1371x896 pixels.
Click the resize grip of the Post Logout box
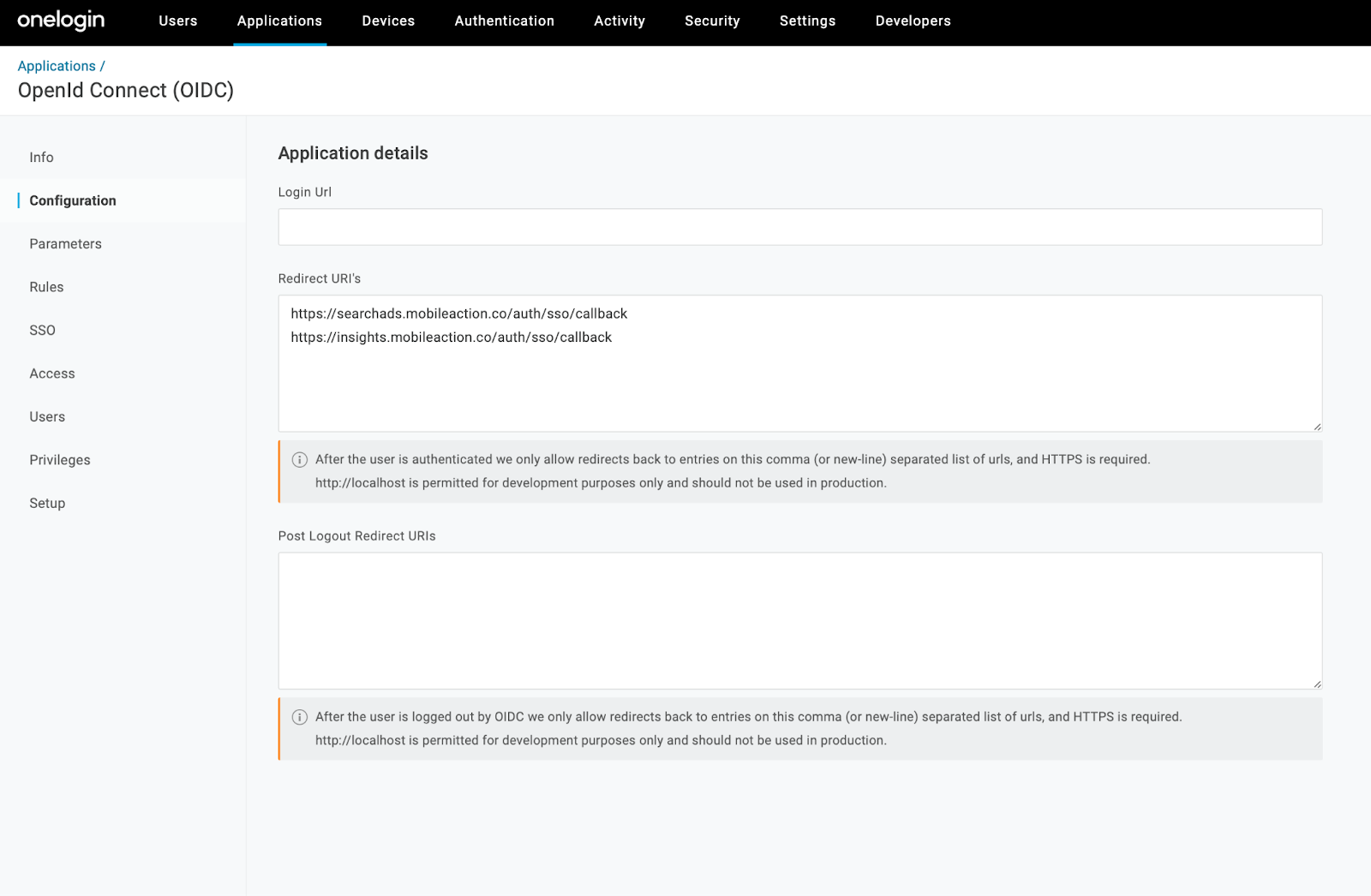coord(1316,682)
